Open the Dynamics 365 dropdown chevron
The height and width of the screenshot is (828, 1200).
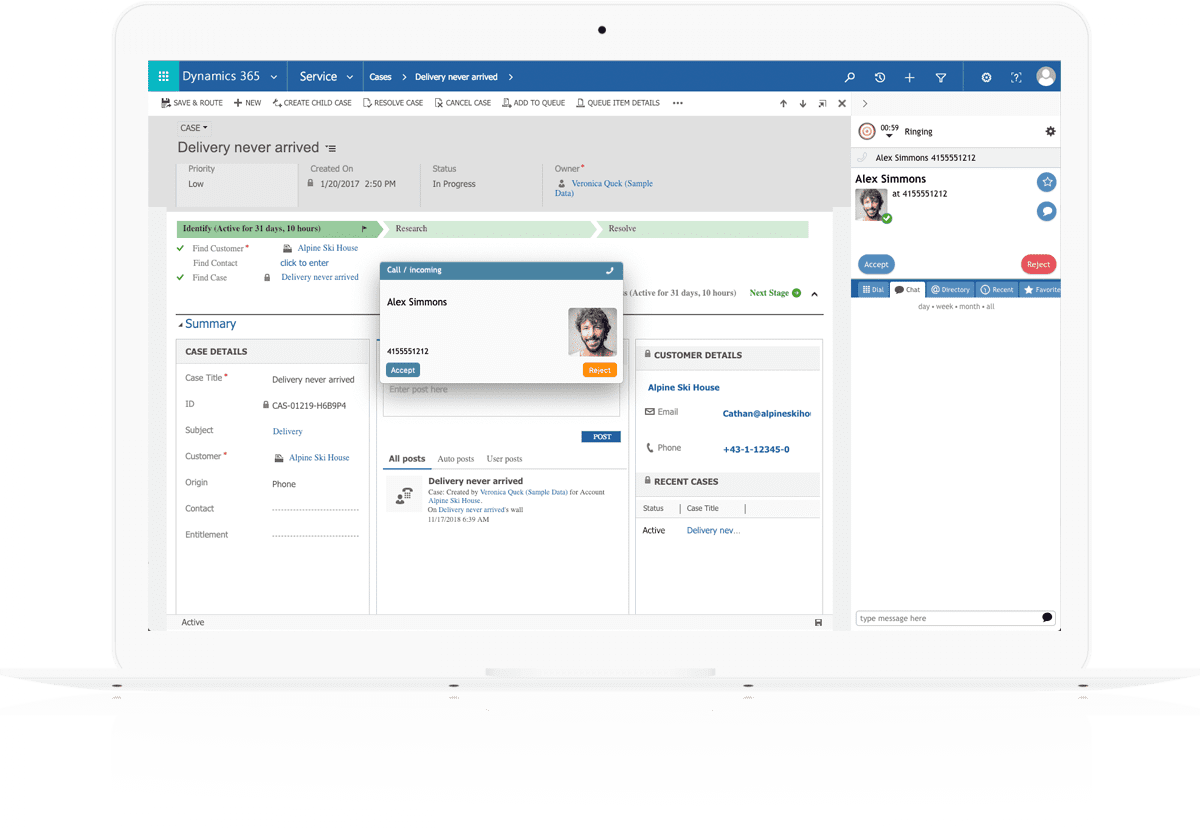tap(274, 77)
